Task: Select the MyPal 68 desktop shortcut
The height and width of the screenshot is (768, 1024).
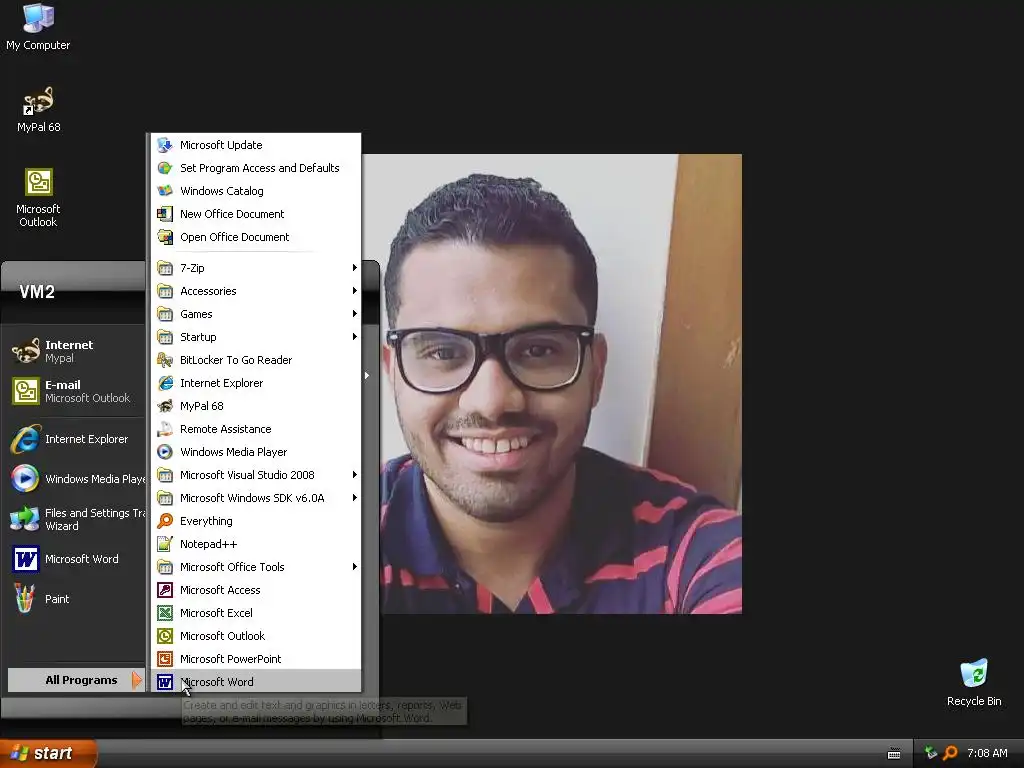Action: coord(38,110)
